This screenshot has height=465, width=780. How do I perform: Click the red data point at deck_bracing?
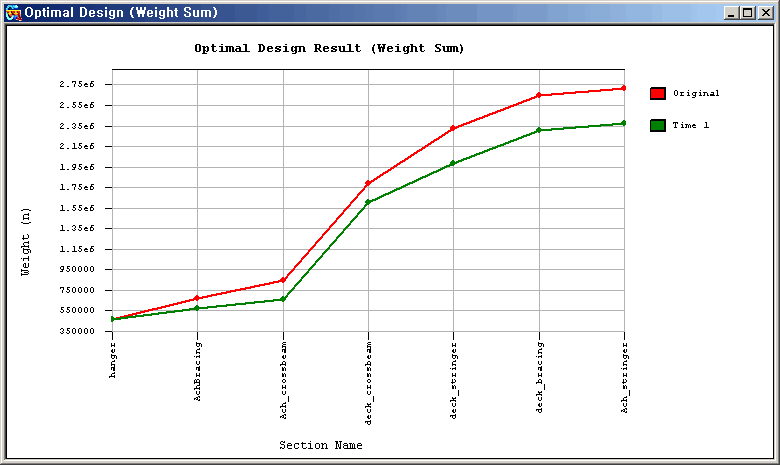(x=539, y=95)
